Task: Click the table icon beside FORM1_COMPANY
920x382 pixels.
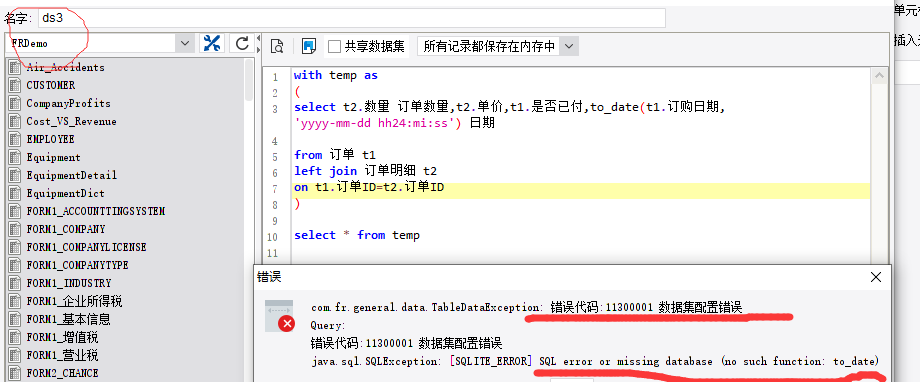Action: 15,229
